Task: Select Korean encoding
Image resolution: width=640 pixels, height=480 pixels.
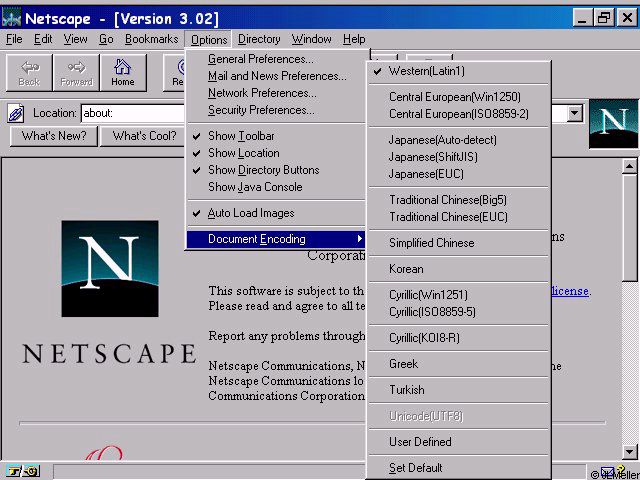Action: click(x=458, y=269)
